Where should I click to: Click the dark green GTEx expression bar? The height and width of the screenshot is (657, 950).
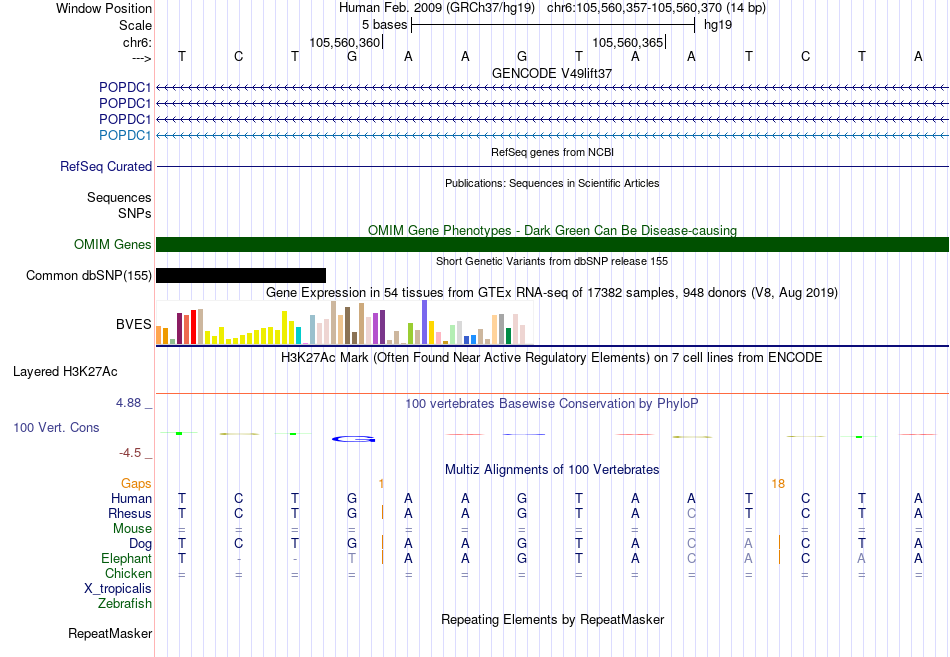coord(508,336)
